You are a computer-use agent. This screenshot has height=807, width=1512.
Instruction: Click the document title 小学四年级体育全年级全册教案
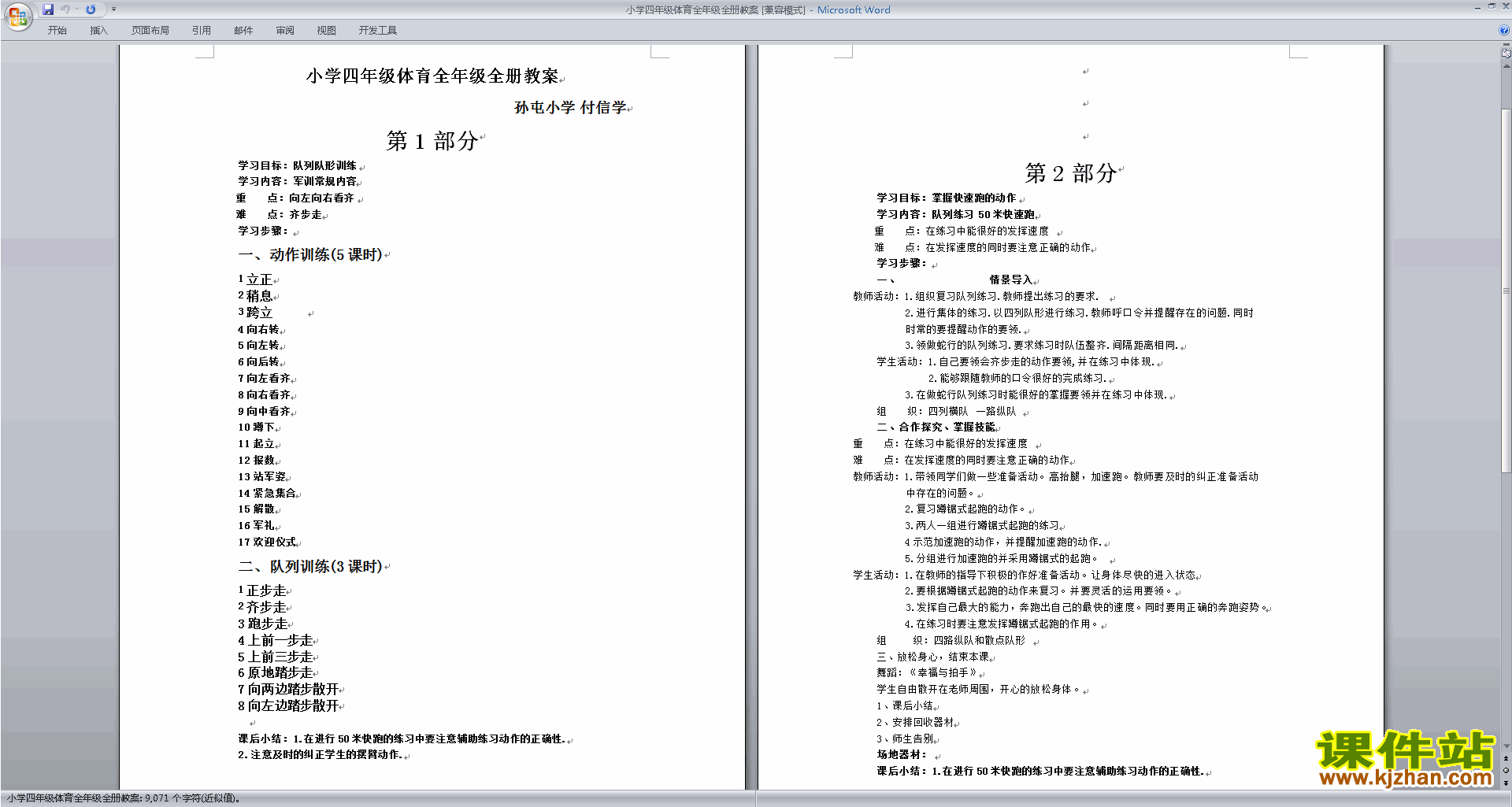pyautogui.click(x=432, y=76)
